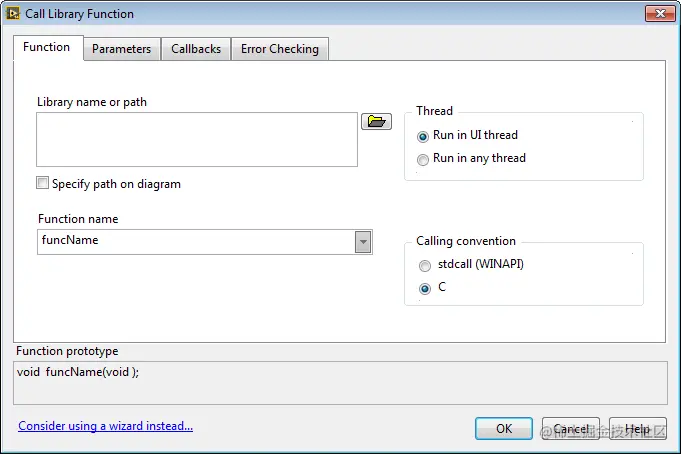
Task: Select Run in any thread option
Action: click(424, 159)
